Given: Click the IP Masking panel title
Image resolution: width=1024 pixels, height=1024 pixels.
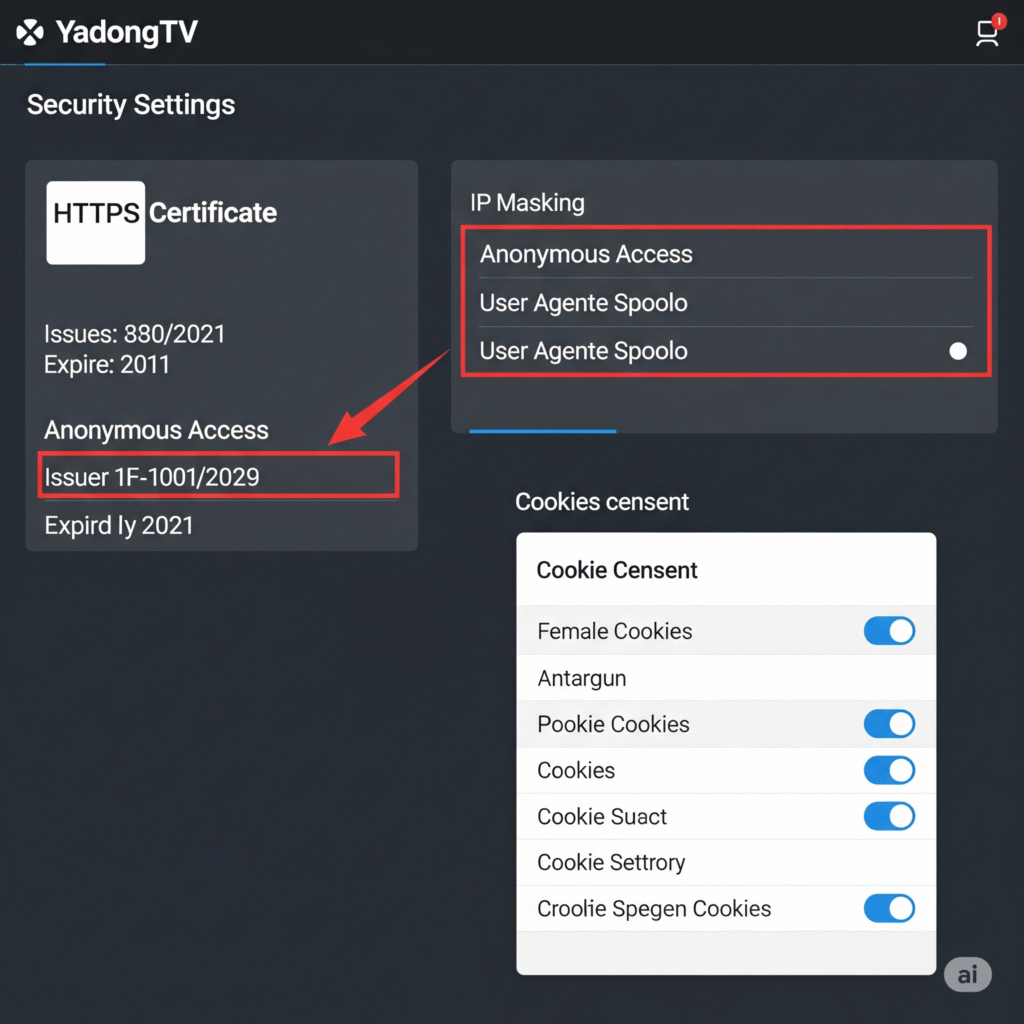Looking at the screenshot, I should (527, 203).
